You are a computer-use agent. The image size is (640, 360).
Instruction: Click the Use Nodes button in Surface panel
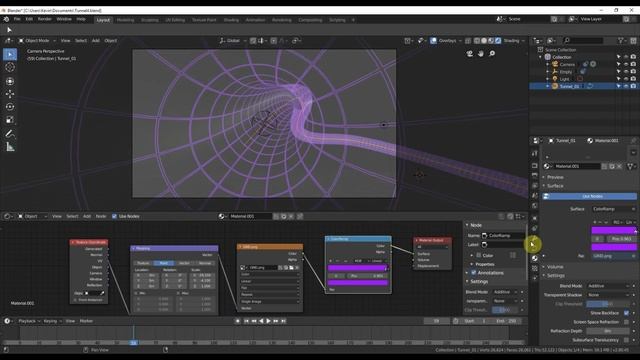pos(589,196)
